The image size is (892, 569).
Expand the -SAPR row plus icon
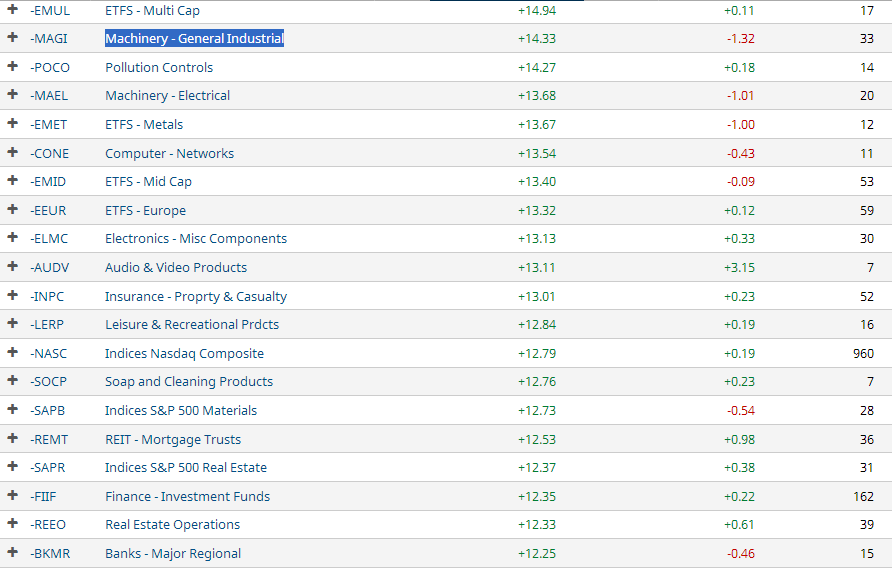click(x=12, y=466)
